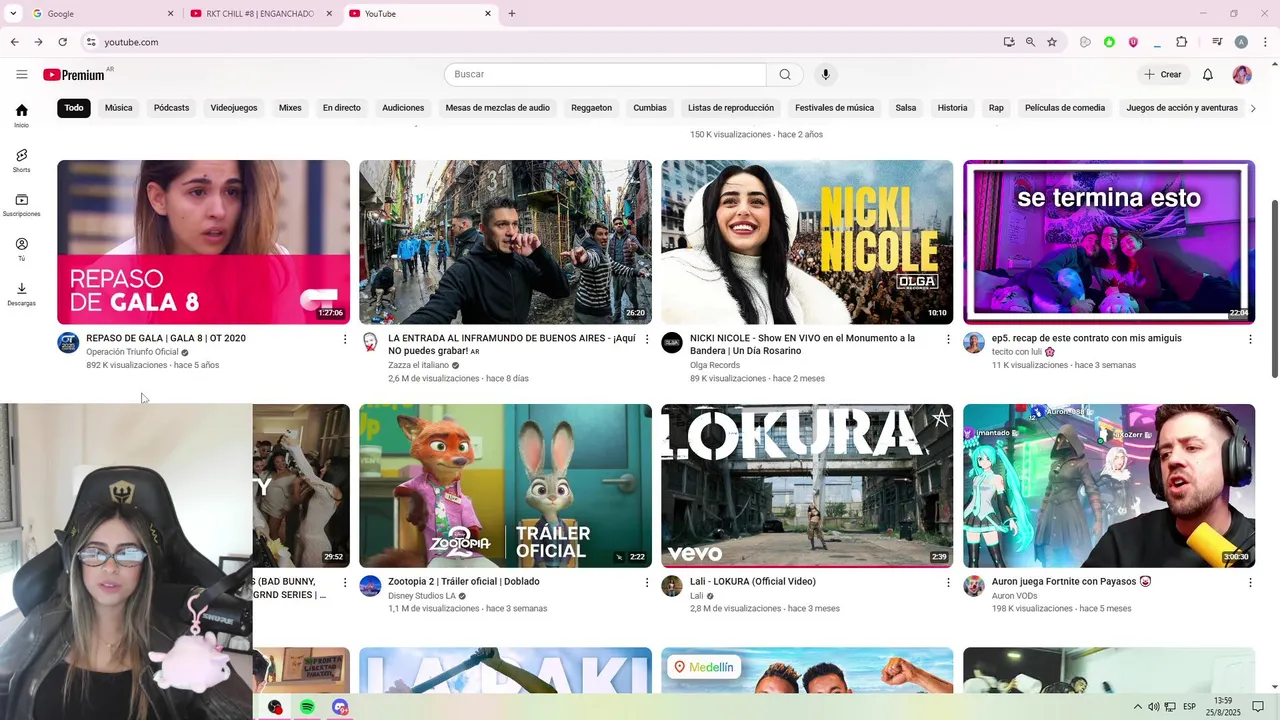
Task: Select the Música filter chip
Action: click(118, 108)
